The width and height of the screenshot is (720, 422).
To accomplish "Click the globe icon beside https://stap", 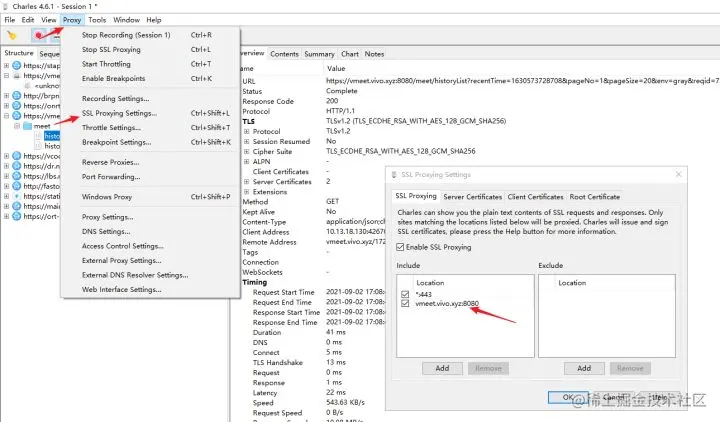I will [x=17, y=66].
